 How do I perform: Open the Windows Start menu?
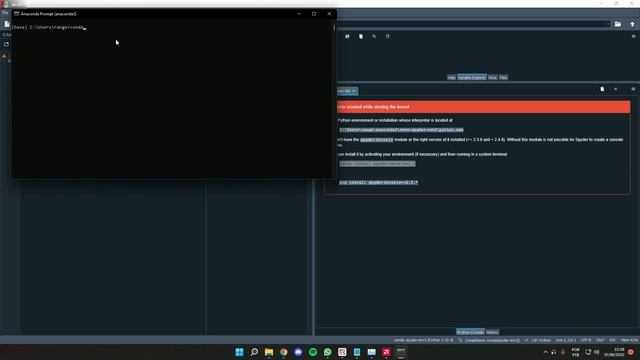click(240, 352)
